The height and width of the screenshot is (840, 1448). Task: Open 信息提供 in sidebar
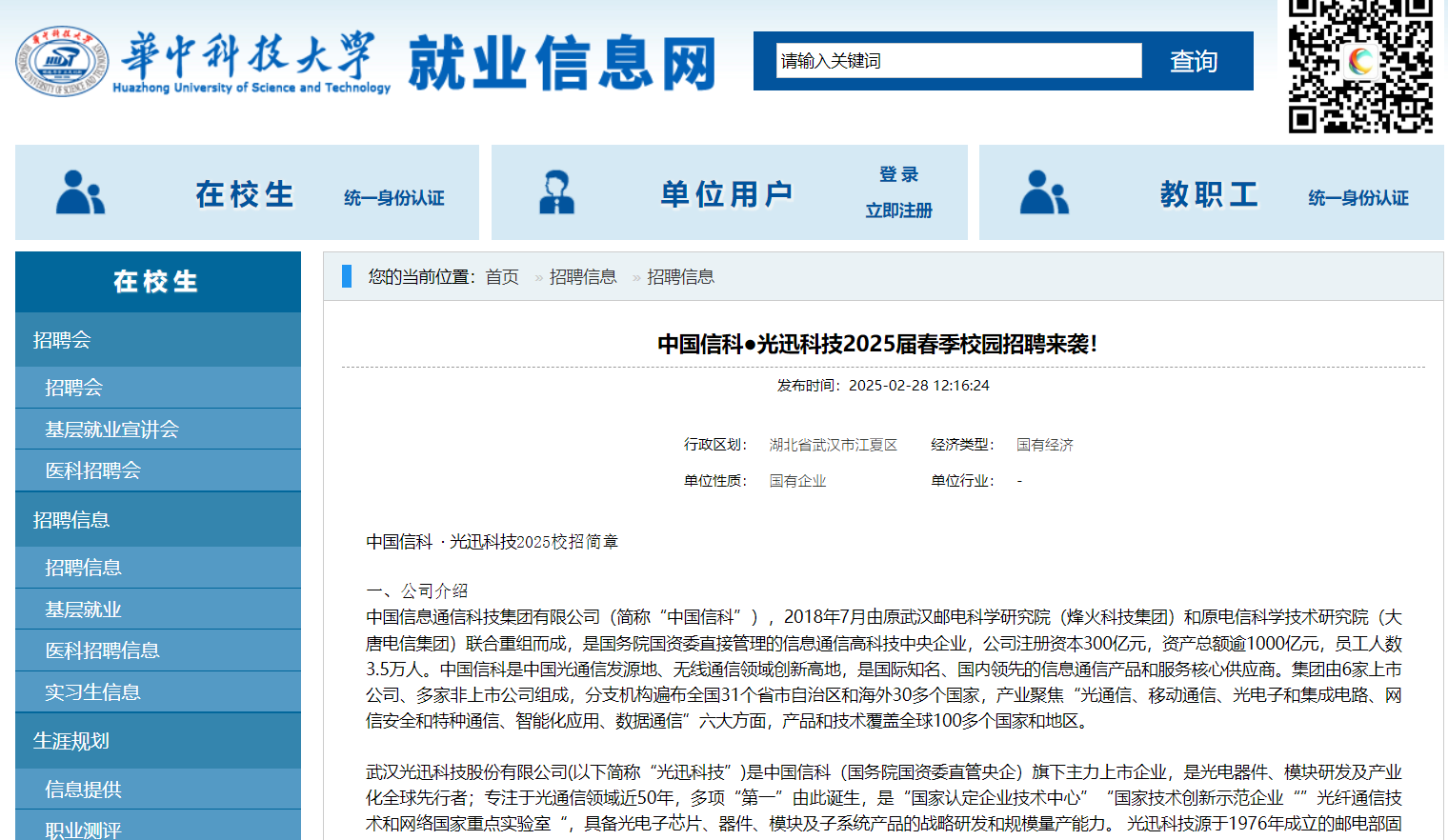pyautogui.click(x=158, y=790)
